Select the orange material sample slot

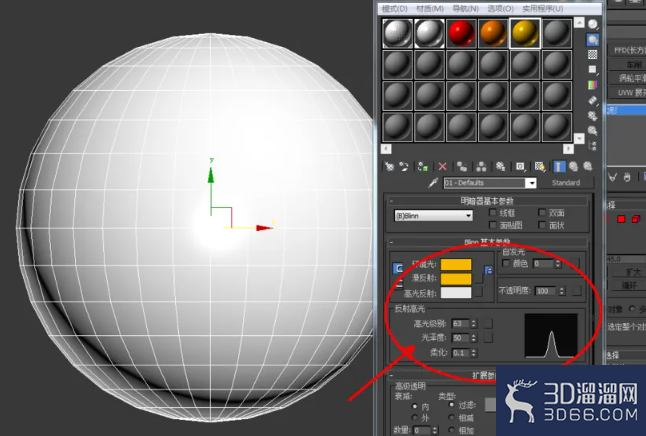click(x=493, y=33)
